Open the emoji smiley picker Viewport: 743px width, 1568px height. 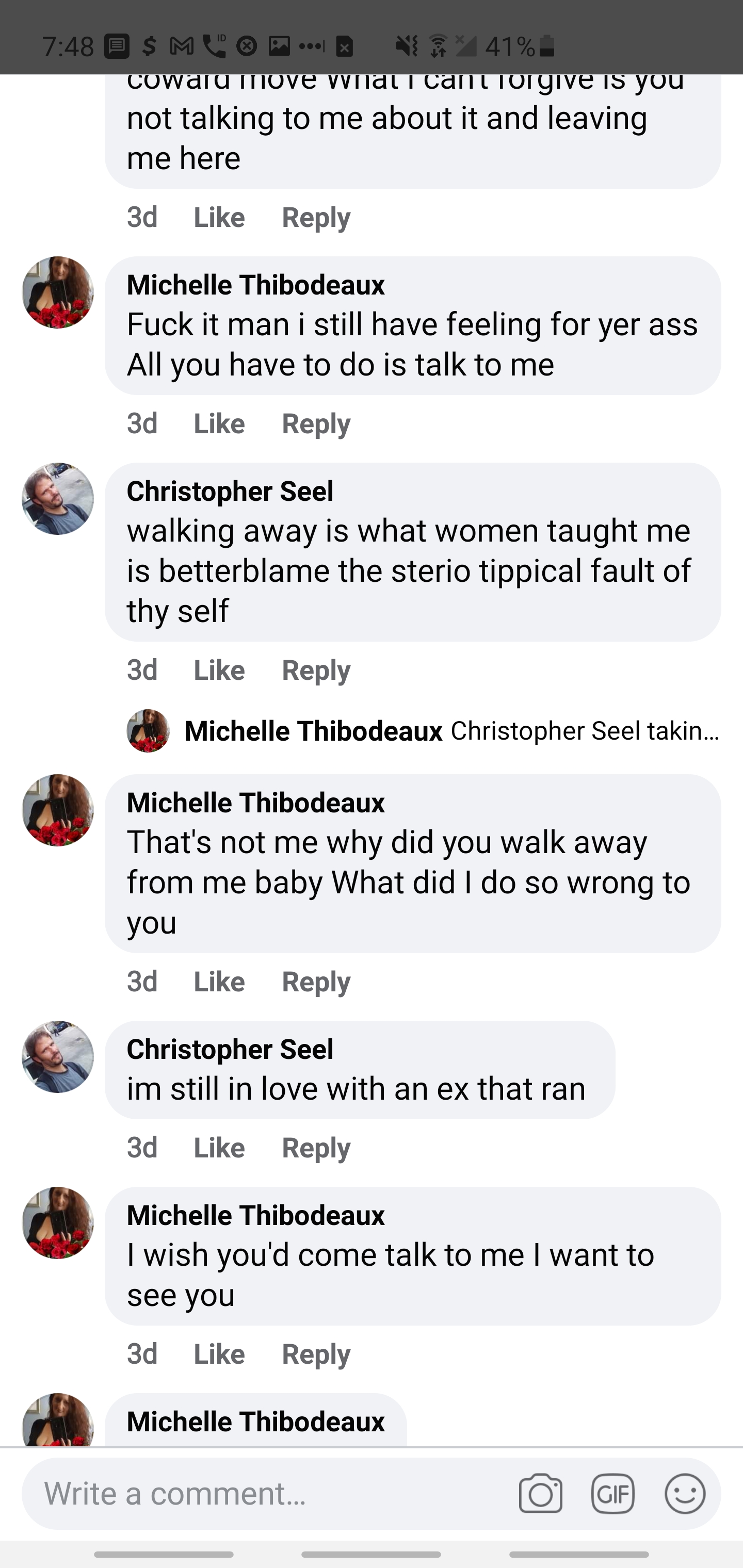[x=685, y=1493]
